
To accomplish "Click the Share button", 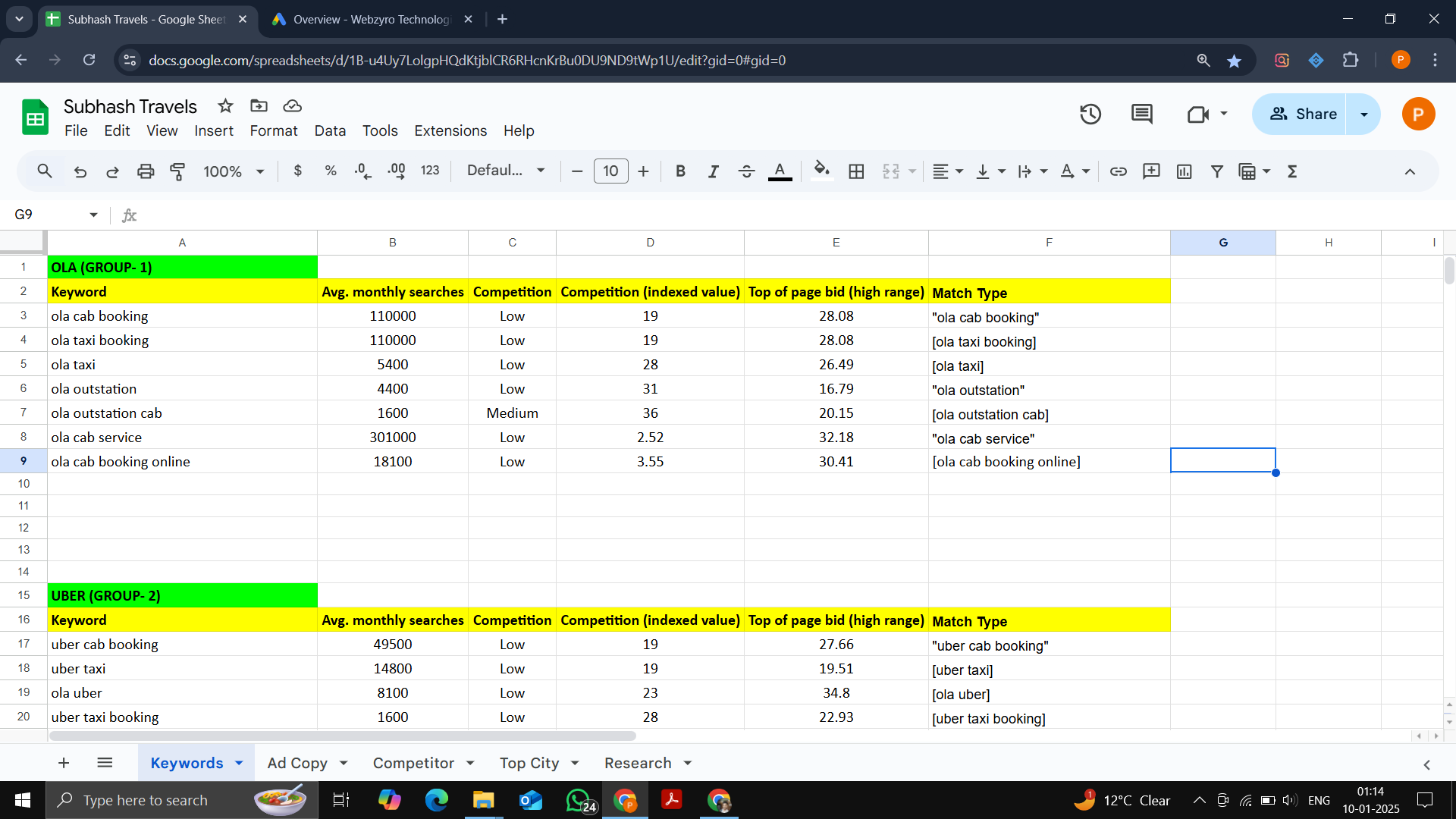I will click(x=1300, y=115).
